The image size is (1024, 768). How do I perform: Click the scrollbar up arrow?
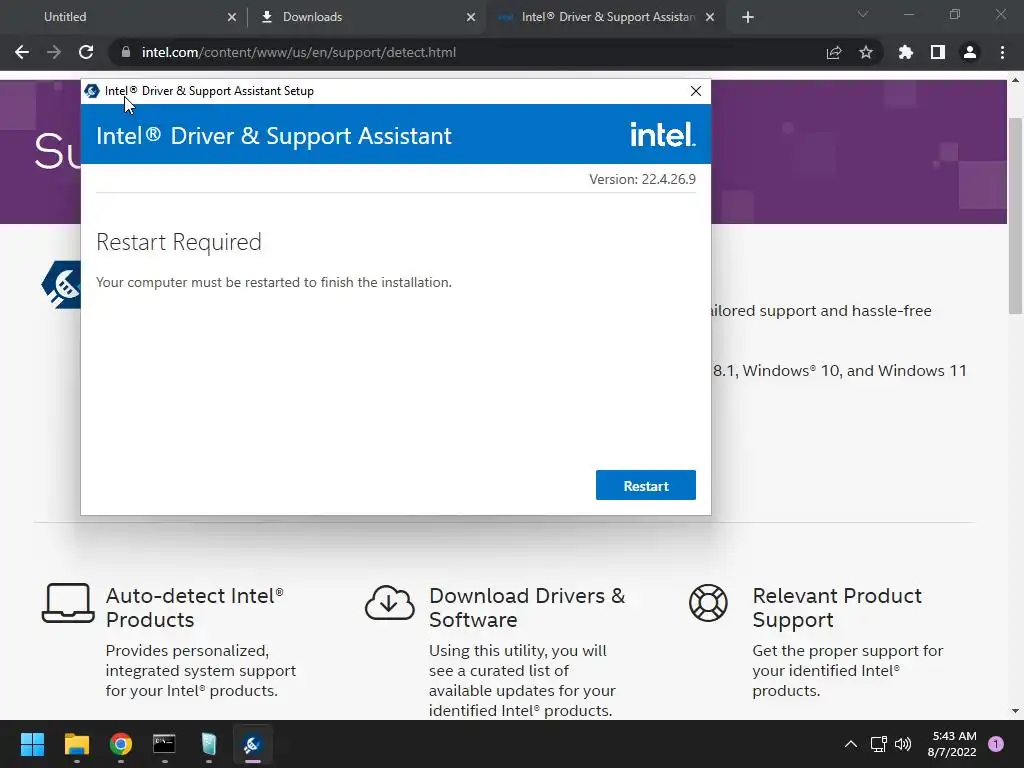(1015, 80)
